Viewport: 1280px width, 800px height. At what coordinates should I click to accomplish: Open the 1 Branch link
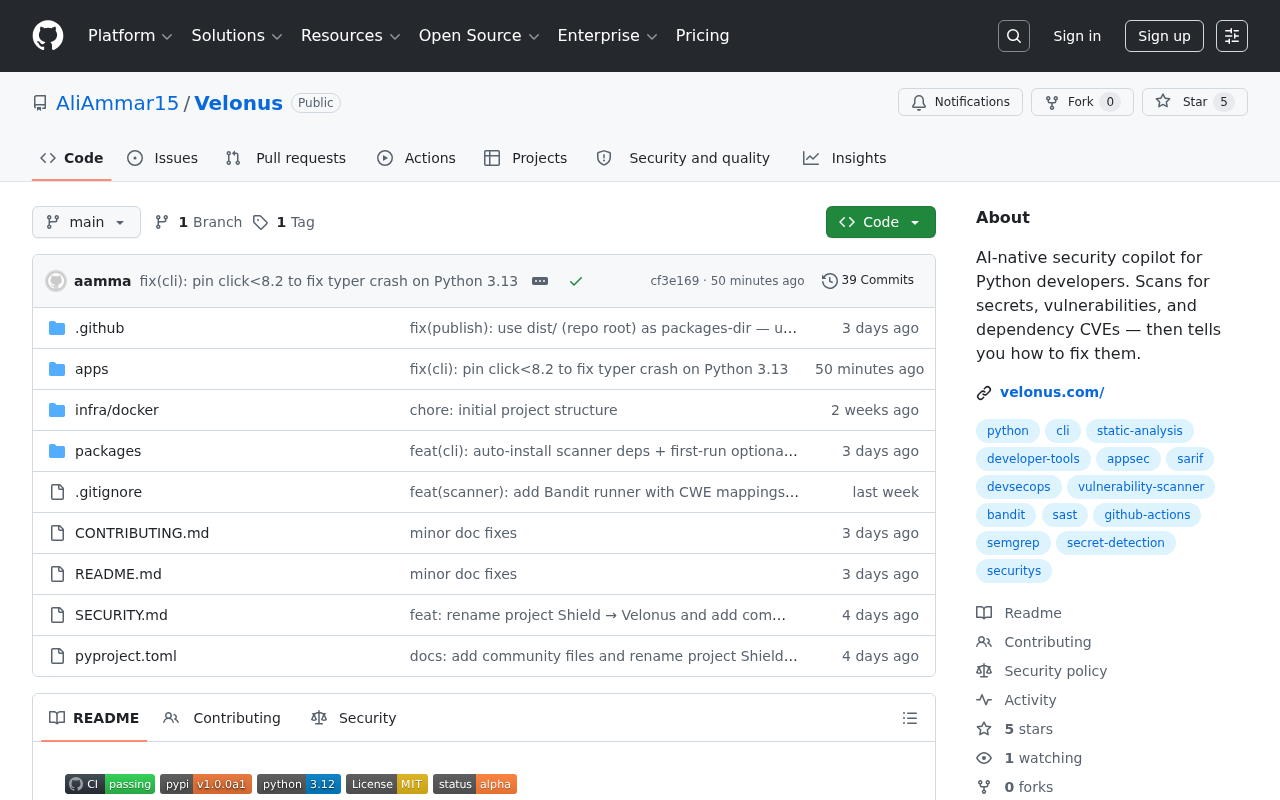point(199,222)
